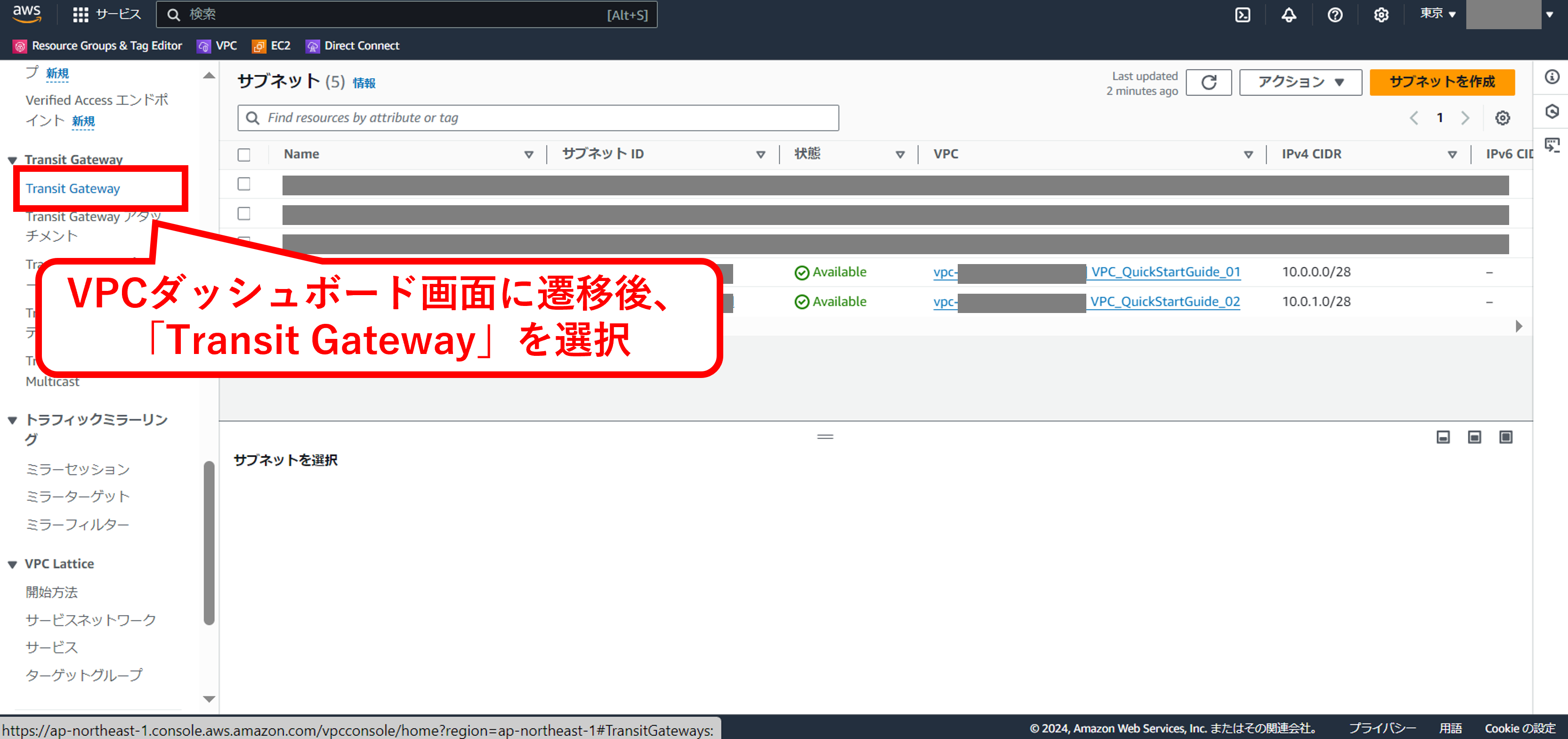Open ターゲットグループ in the sidebar
The image size is (1568, 739).
[84, 675]
